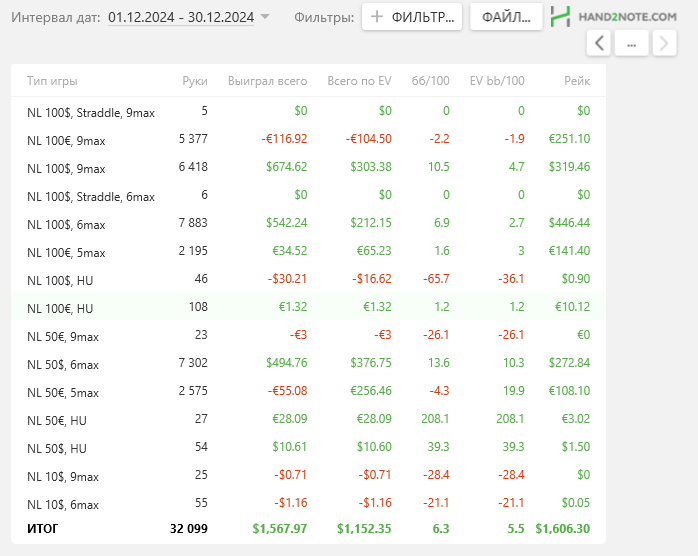Click rake cell $446.44
Viewport: 698px width, 556px height.
click(569, 223)
